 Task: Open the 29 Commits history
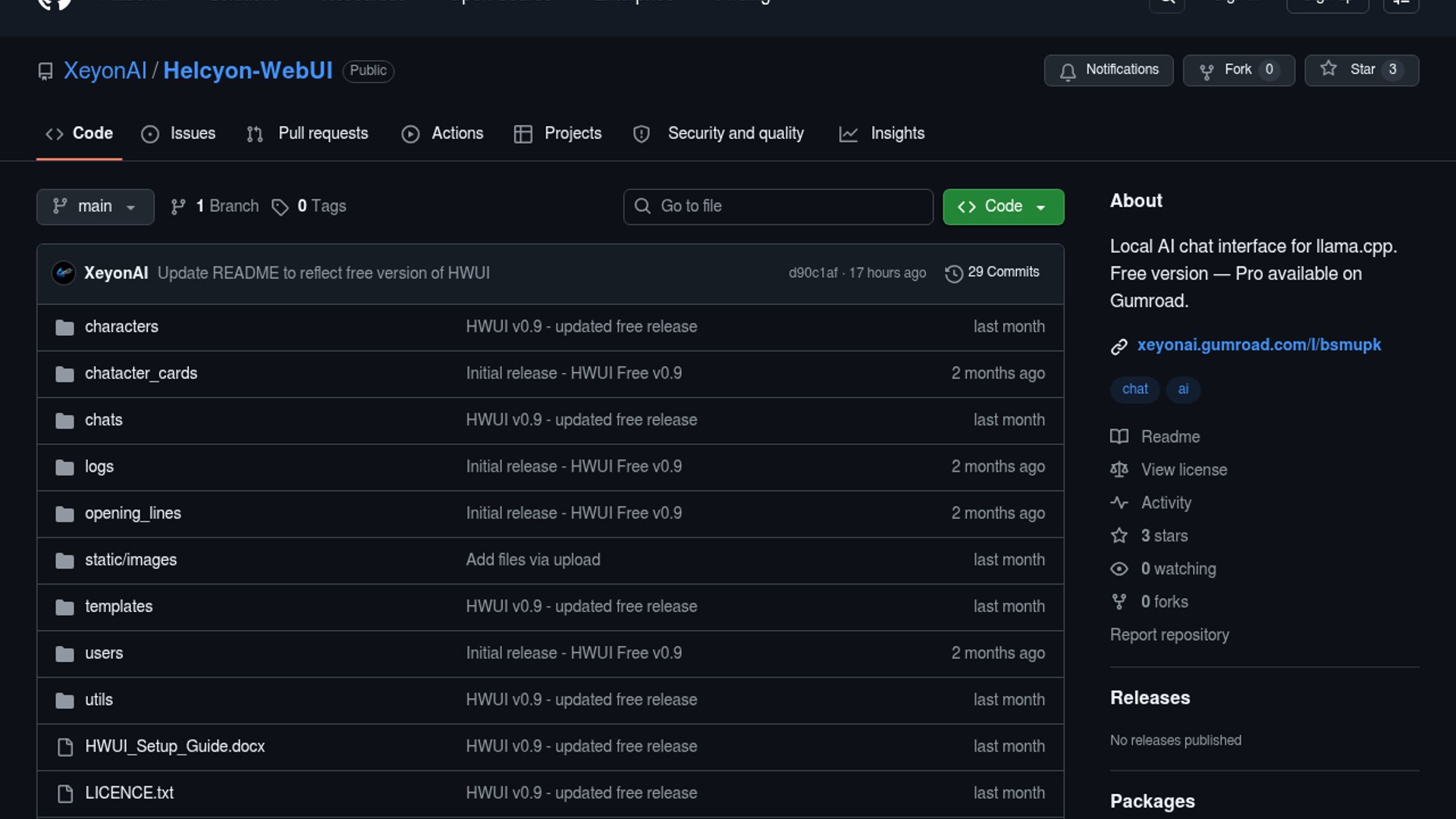(992, 272)
